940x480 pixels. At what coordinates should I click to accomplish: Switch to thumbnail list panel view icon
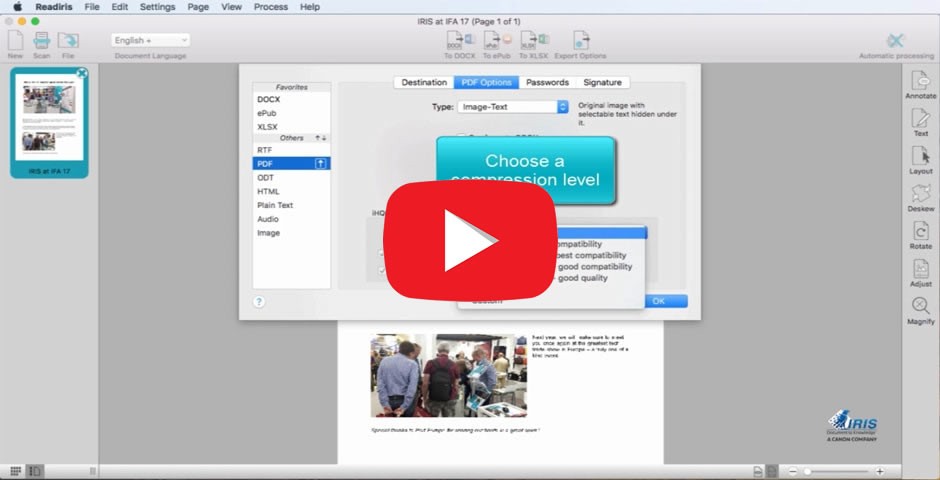tap(35, 472)
